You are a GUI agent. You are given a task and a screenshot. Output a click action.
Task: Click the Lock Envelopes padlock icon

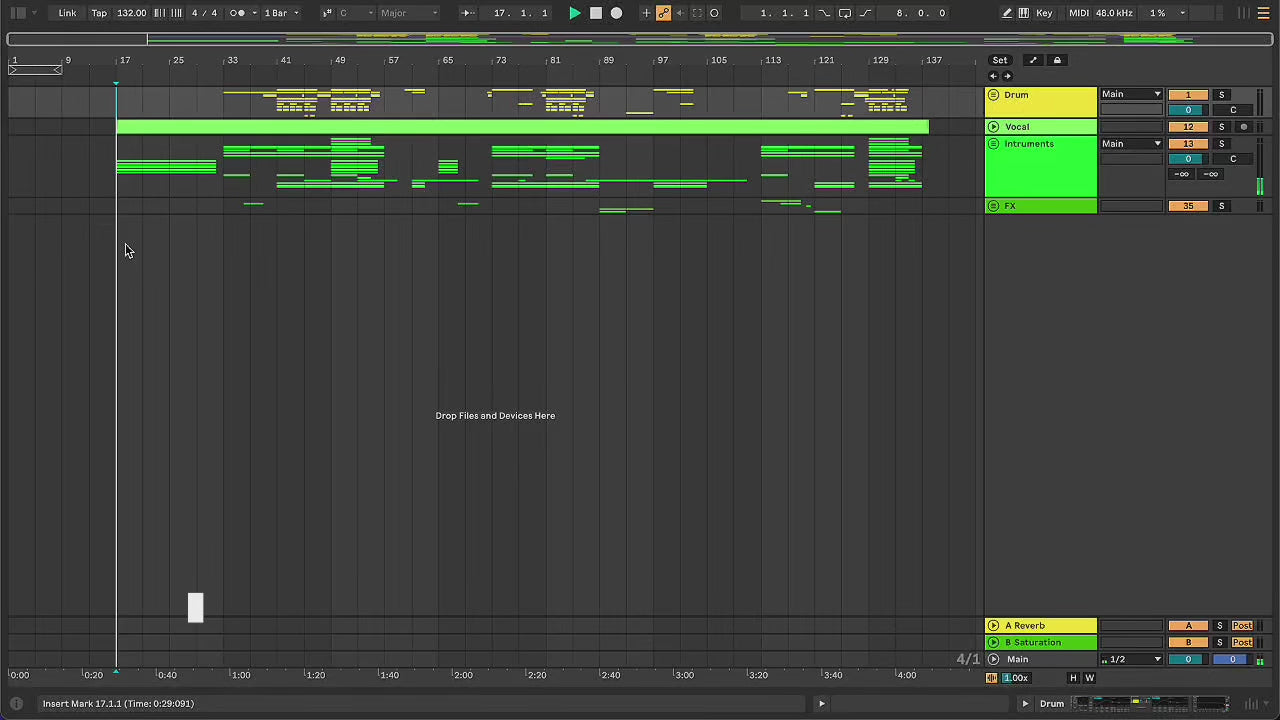pos(1057,60)
